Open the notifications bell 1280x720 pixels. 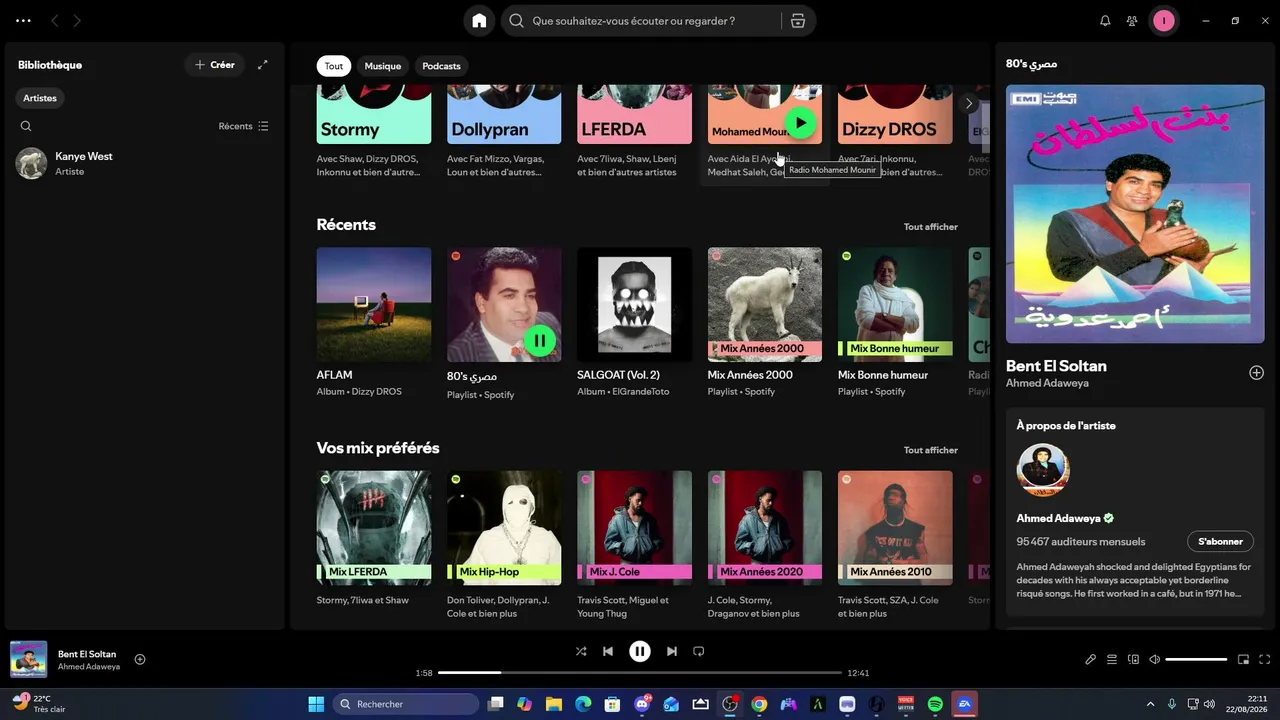pos(1105,21)
